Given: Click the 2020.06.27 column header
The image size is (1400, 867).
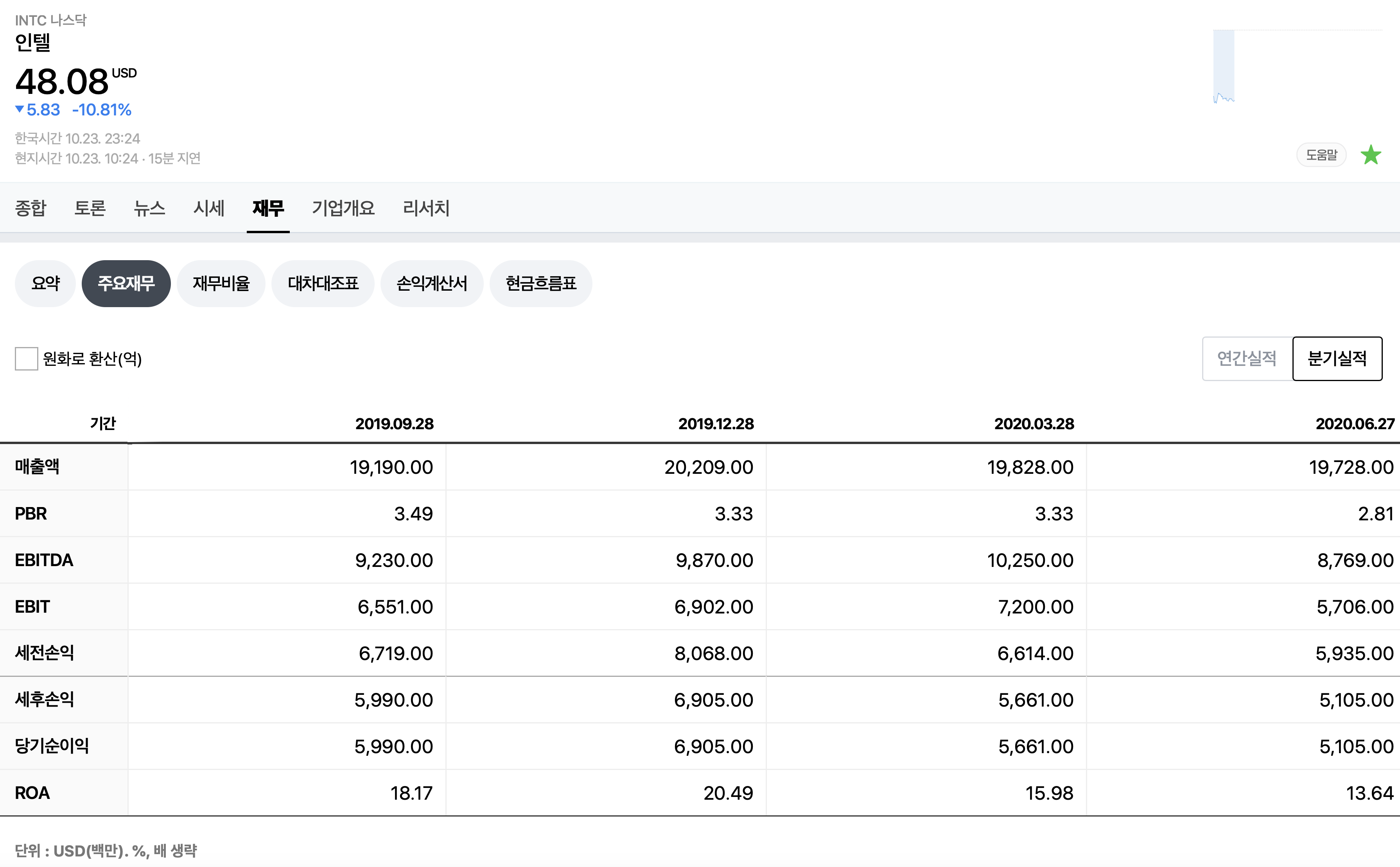Looking at the screenshot, I should [1354, 424].
